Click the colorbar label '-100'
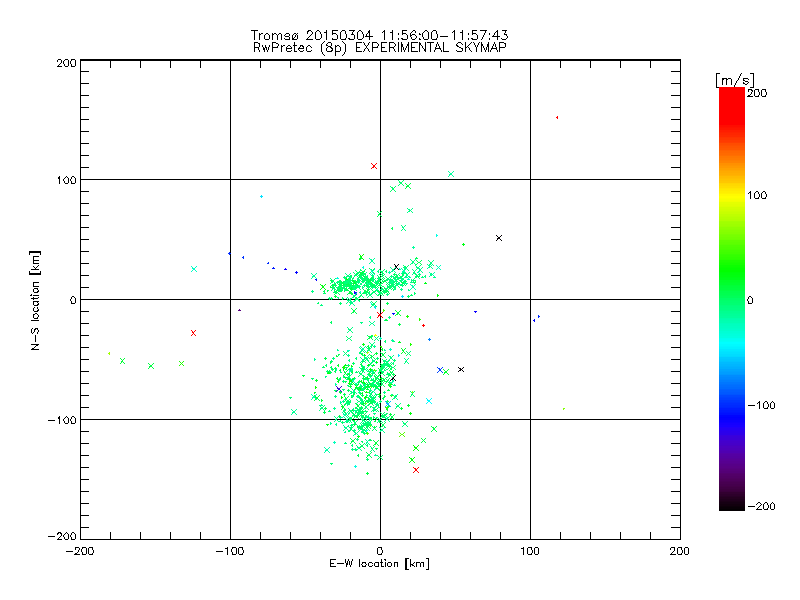Image resolution: width=800 pixels, height=600 pixels. (761, 405)
